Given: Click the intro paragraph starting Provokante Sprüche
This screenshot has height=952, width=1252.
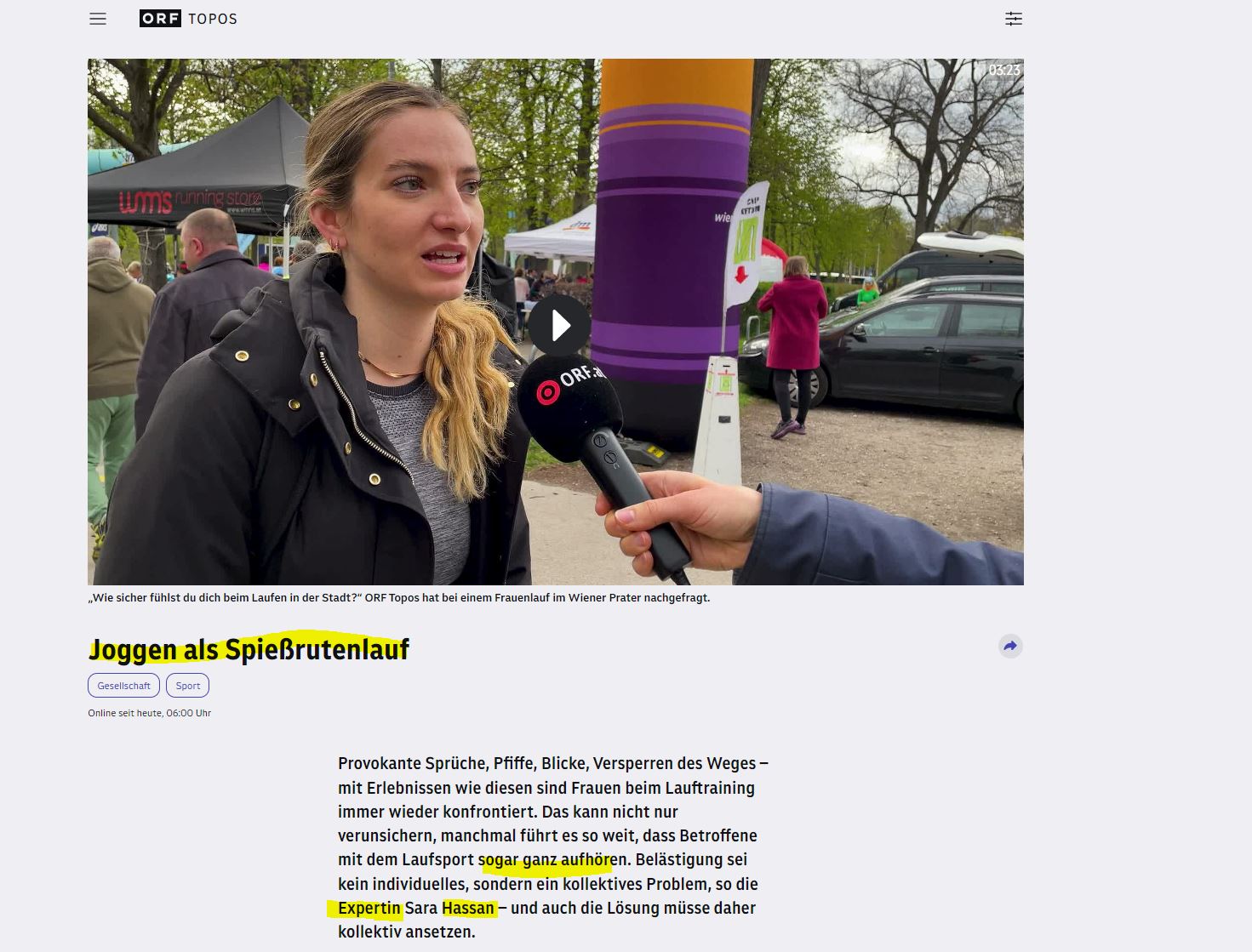Looking at the screenshot, I should click(553, 847).
